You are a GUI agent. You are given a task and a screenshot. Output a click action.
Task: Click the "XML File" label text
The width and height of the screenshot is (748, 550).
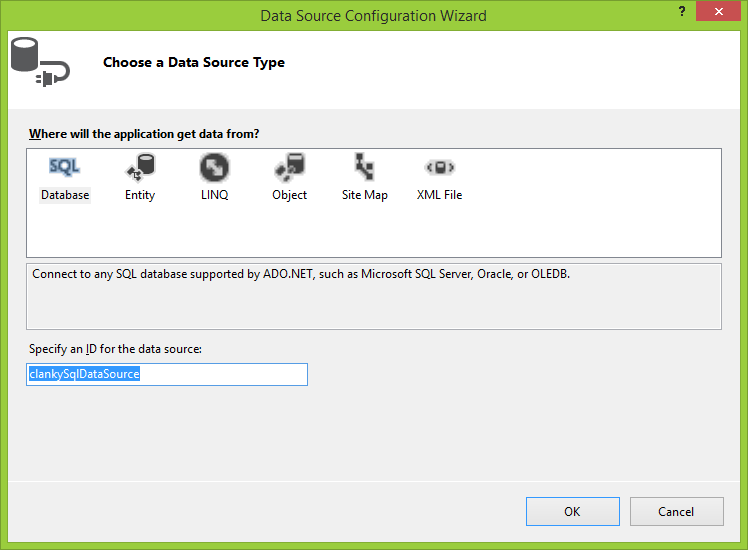pyautogui.click(x=439, y=195)
